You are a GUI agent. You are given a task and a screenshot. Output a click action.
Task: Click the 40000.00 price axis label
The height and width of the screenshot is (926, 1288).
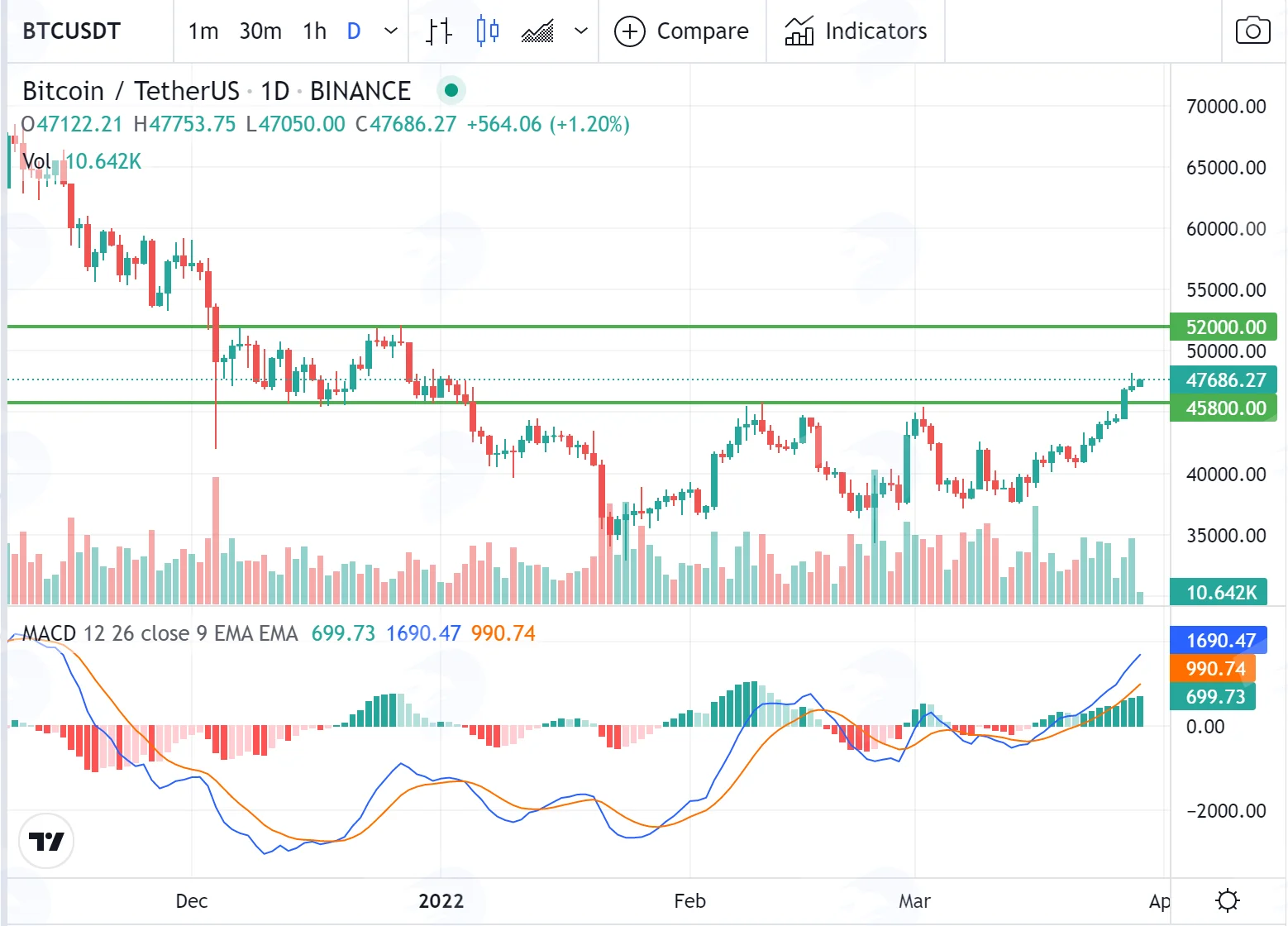coord(1226,475)
